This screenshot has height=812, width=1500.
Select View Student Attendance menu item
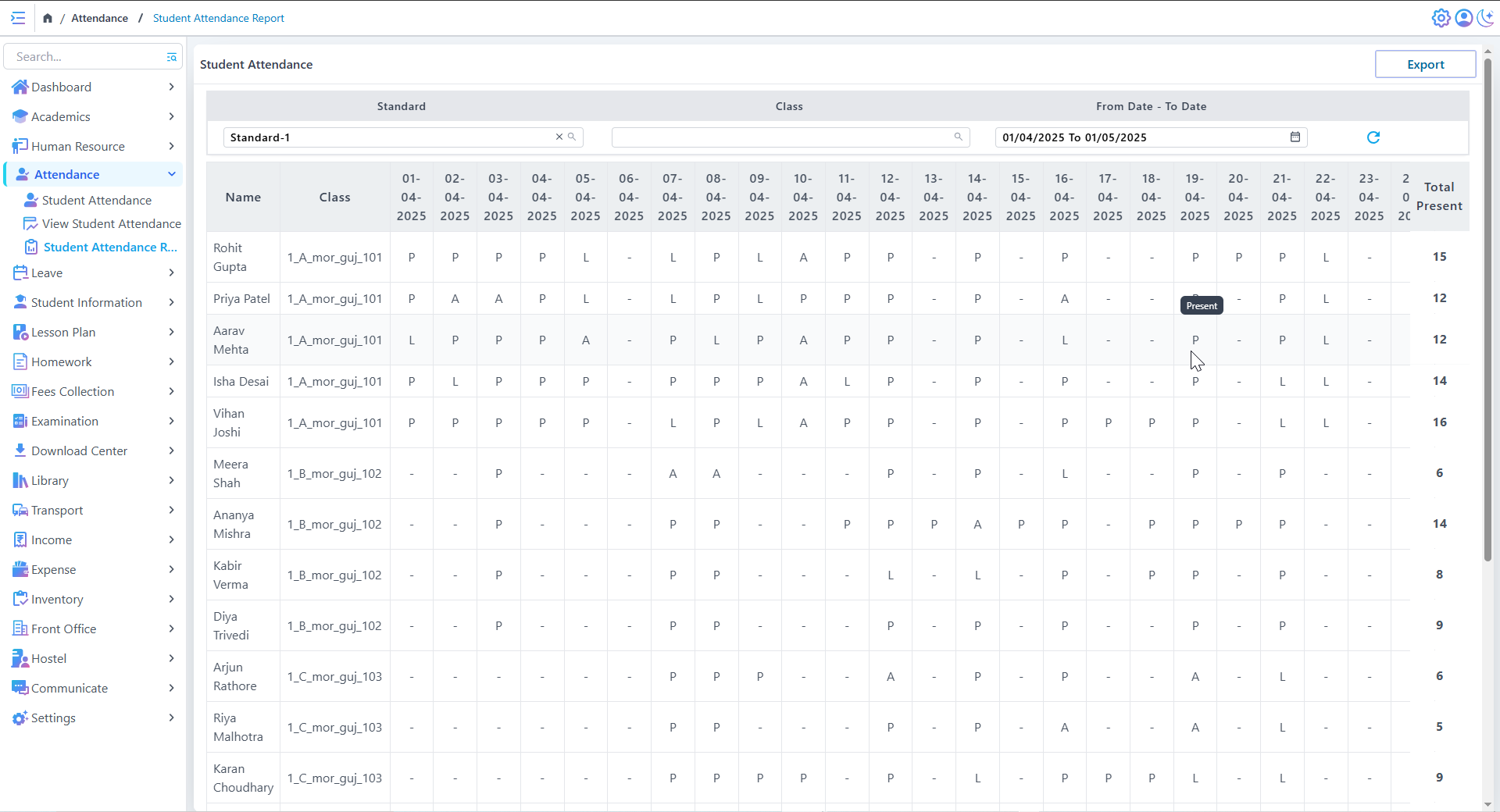point(111,223)
